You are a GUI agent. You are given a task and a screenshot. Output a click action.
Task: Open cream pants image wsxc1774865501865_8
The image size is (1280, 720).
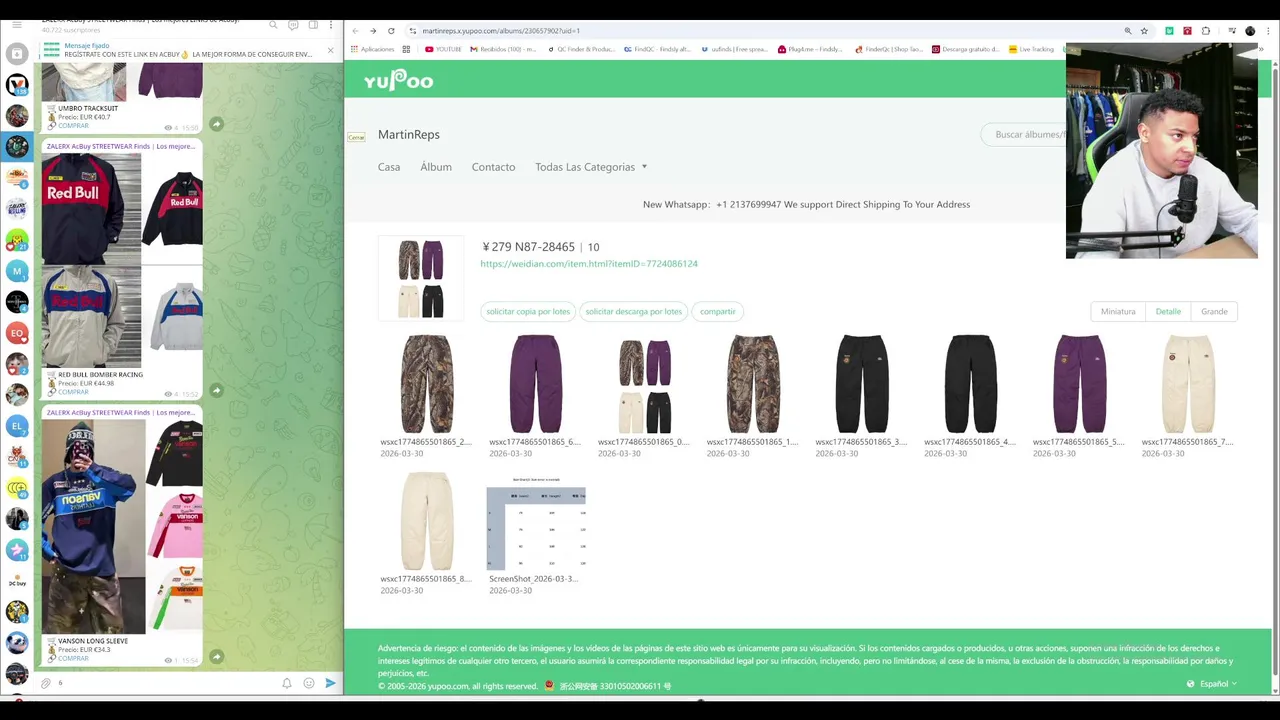click(427, 521)
